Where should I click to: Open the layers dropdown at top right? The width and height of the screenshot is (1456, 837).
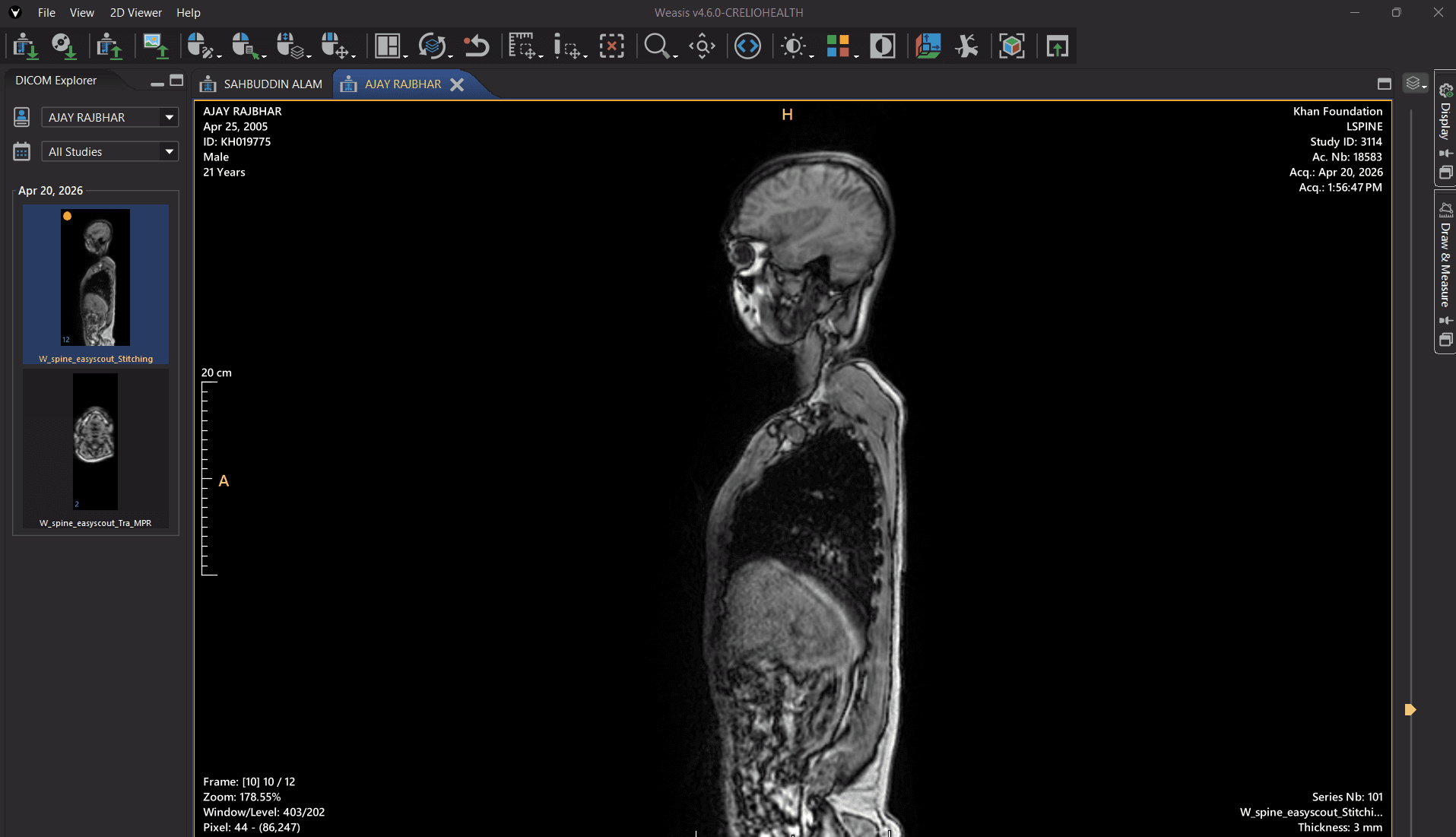(1415, 83)
